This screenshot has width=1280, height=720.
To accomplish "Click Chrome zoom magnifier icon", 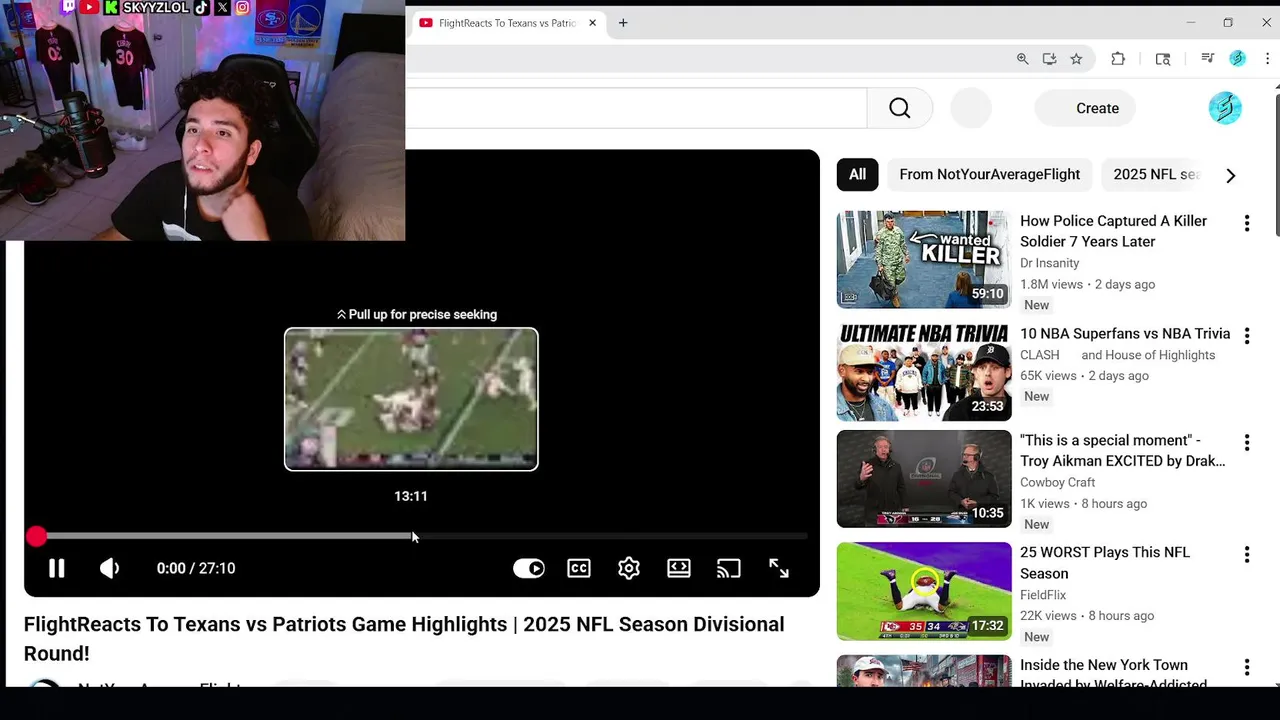I will (1022, 59).
